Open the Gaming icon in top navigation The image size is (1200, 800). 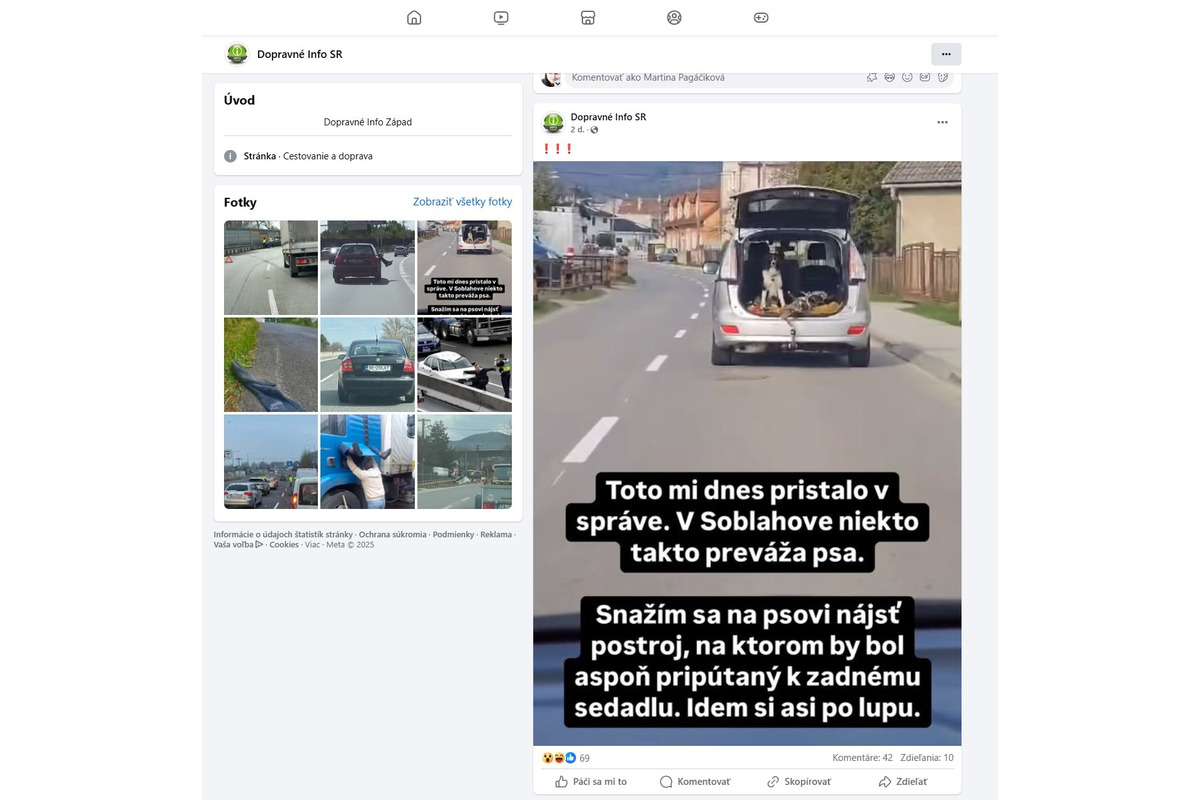(x=761, y=17)
